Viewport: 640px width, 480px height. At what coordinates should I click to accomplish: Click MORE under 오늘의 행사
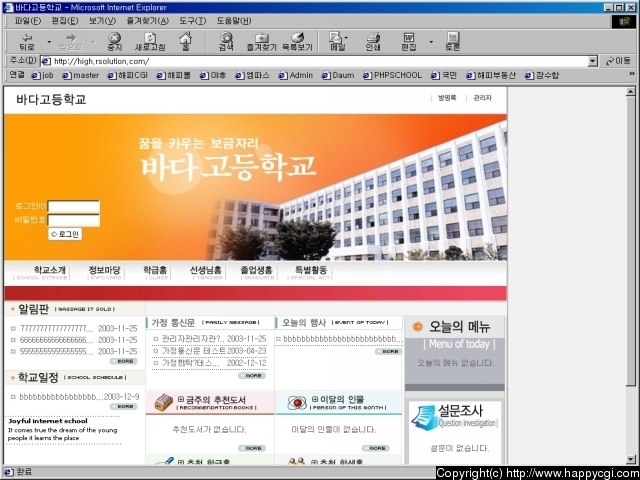click(x=389, y=351)
